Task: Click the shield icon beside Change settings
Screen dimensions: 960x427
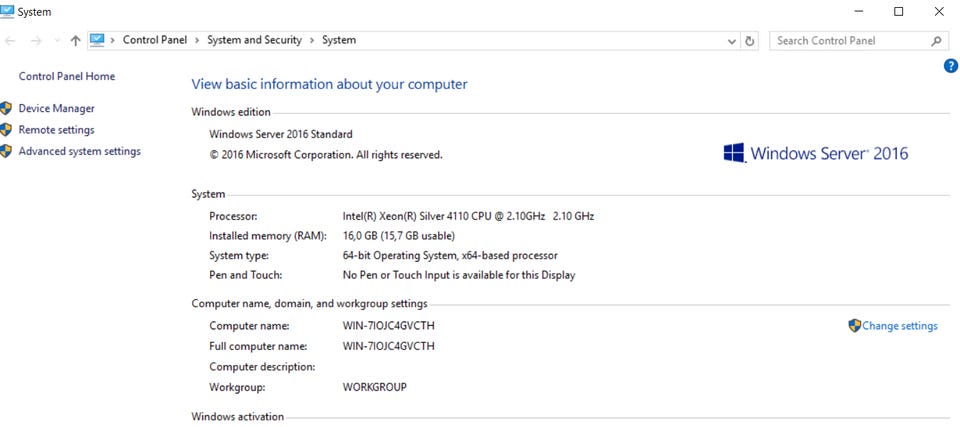Action: tap(855, 326)
